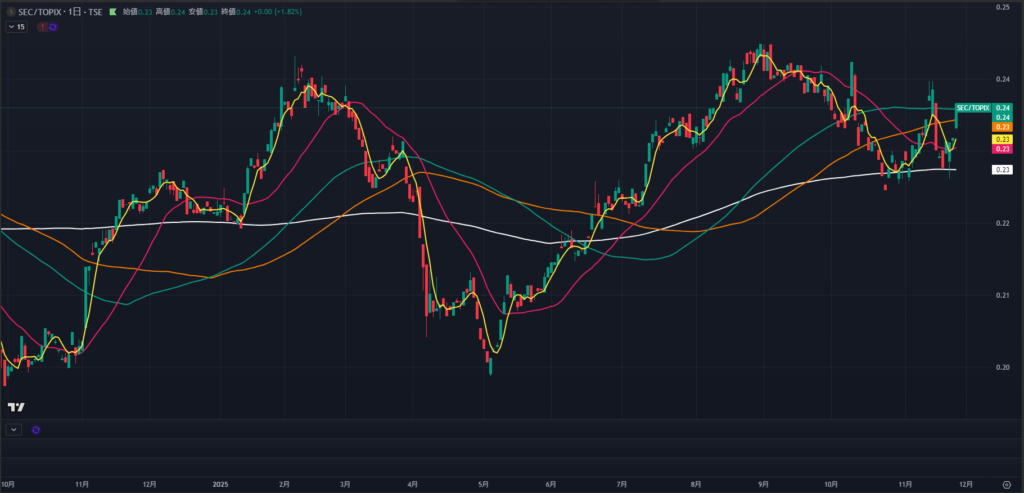
Task: Expand the lower pane legend chevron
Action: 13,429
